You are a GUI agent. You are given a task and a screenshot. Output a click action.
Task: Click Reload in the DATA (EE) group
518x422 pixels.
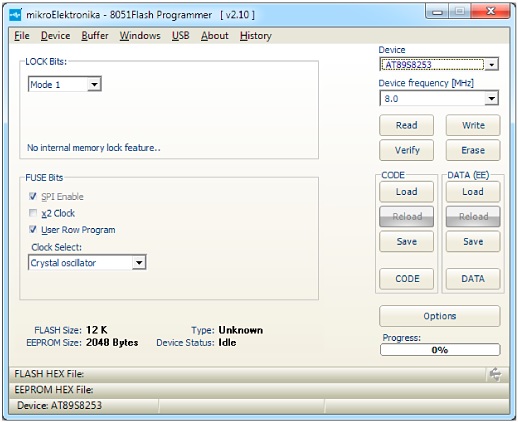click(473, 217)
